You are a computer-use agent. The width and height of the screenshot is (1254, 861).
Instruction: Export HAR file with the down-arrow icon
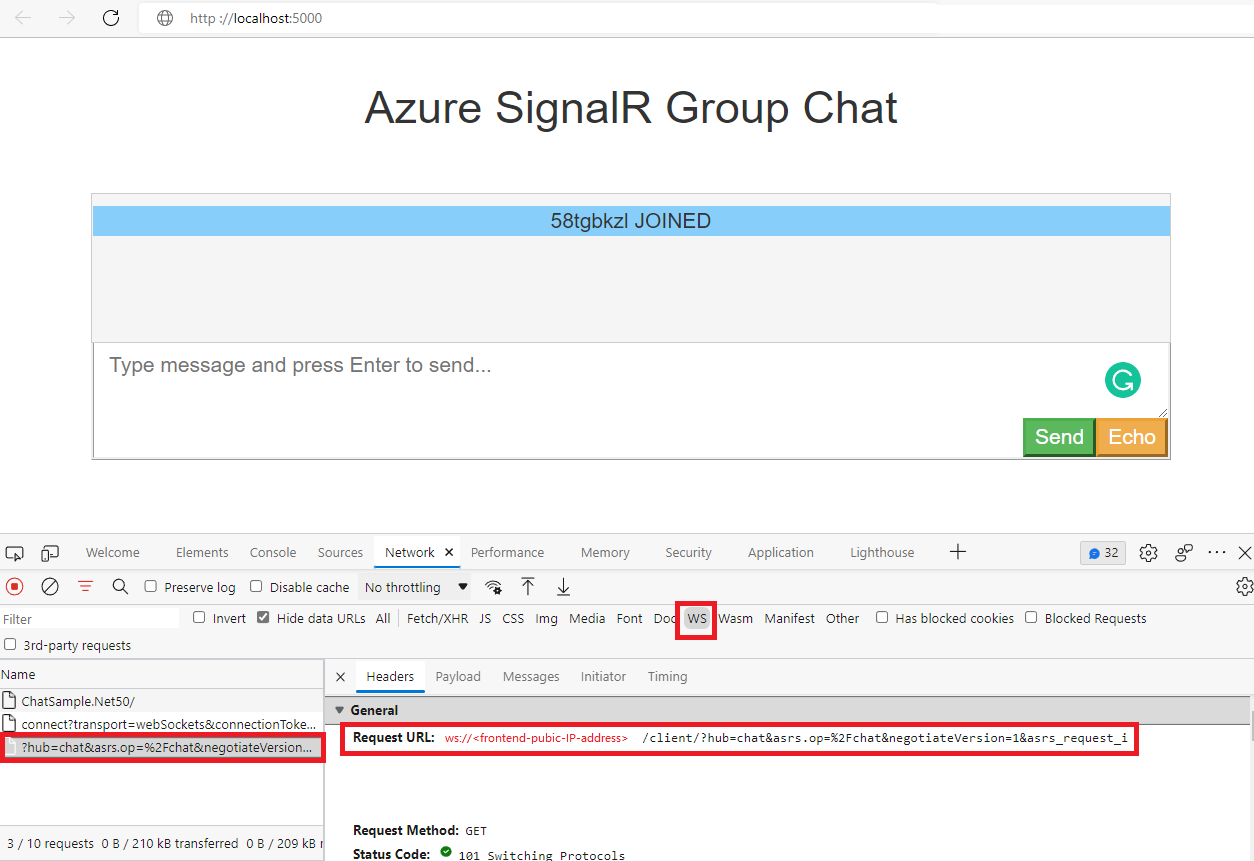tap(563, 586)
